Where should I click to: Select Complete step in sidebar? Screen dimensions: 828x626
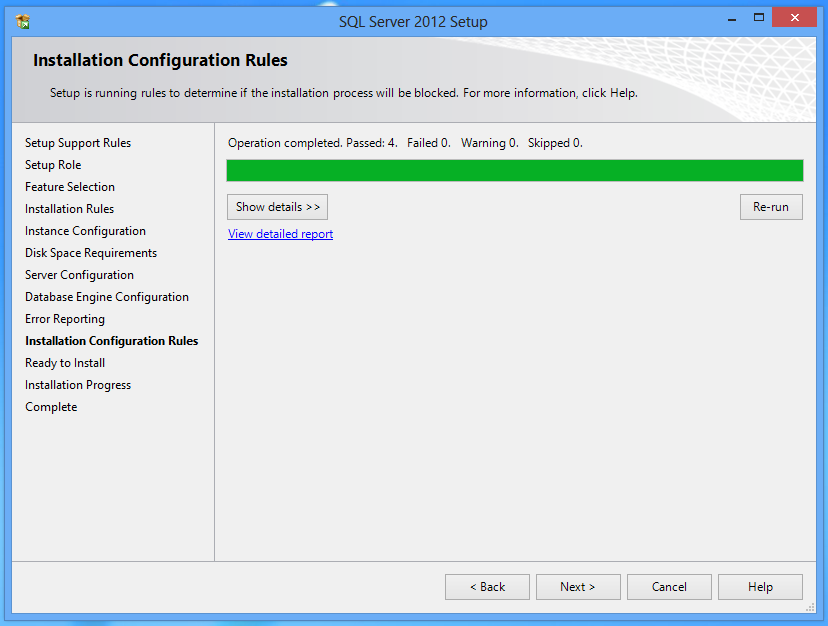(x=51, y=407)
